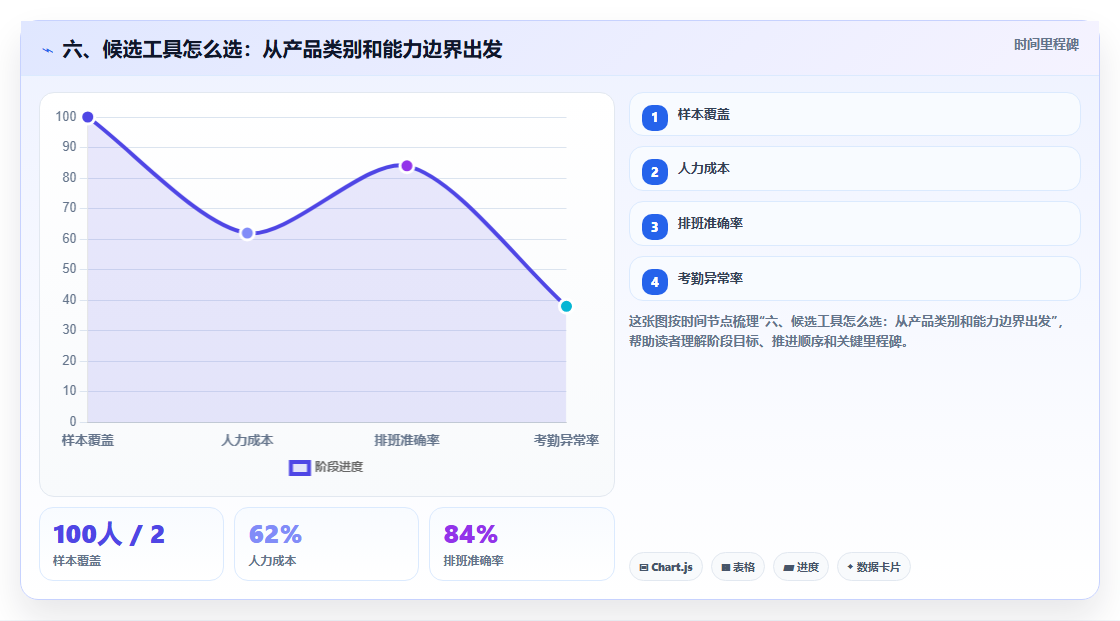Click the x-axis label 考勤异常率

pyautogui.click(x=566, y=440)
